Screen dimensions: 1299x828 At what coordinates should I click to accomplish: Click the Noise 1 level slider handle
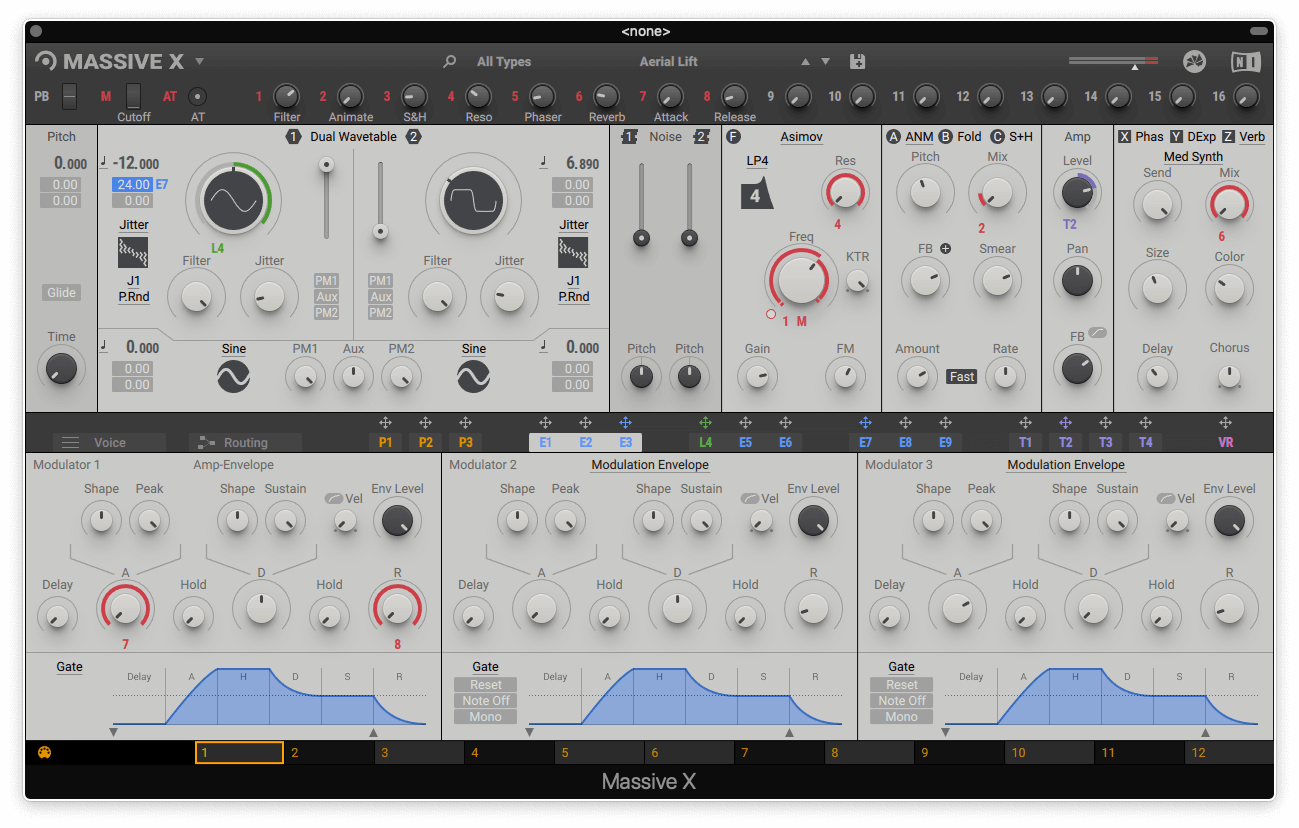[641, 238]
